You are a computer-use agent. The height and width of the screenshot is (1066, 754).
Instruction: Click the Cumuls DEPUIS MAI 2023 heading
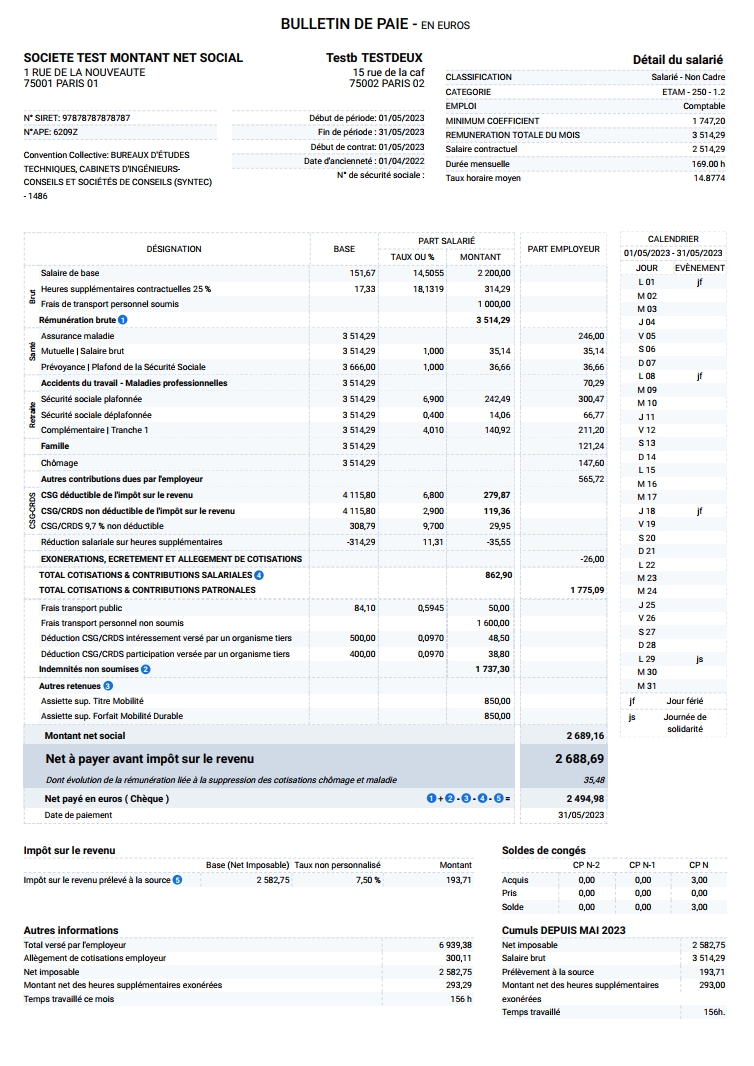click(x=563, y=930)
